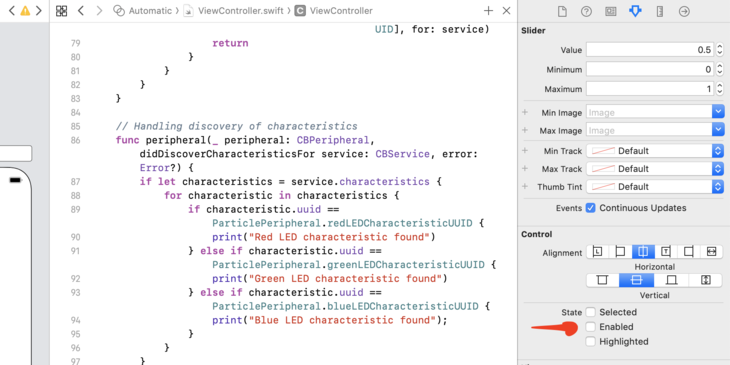730x365 pixels.
Task: Open the Min Track color dropdown
Action: (x=718, y=151)
